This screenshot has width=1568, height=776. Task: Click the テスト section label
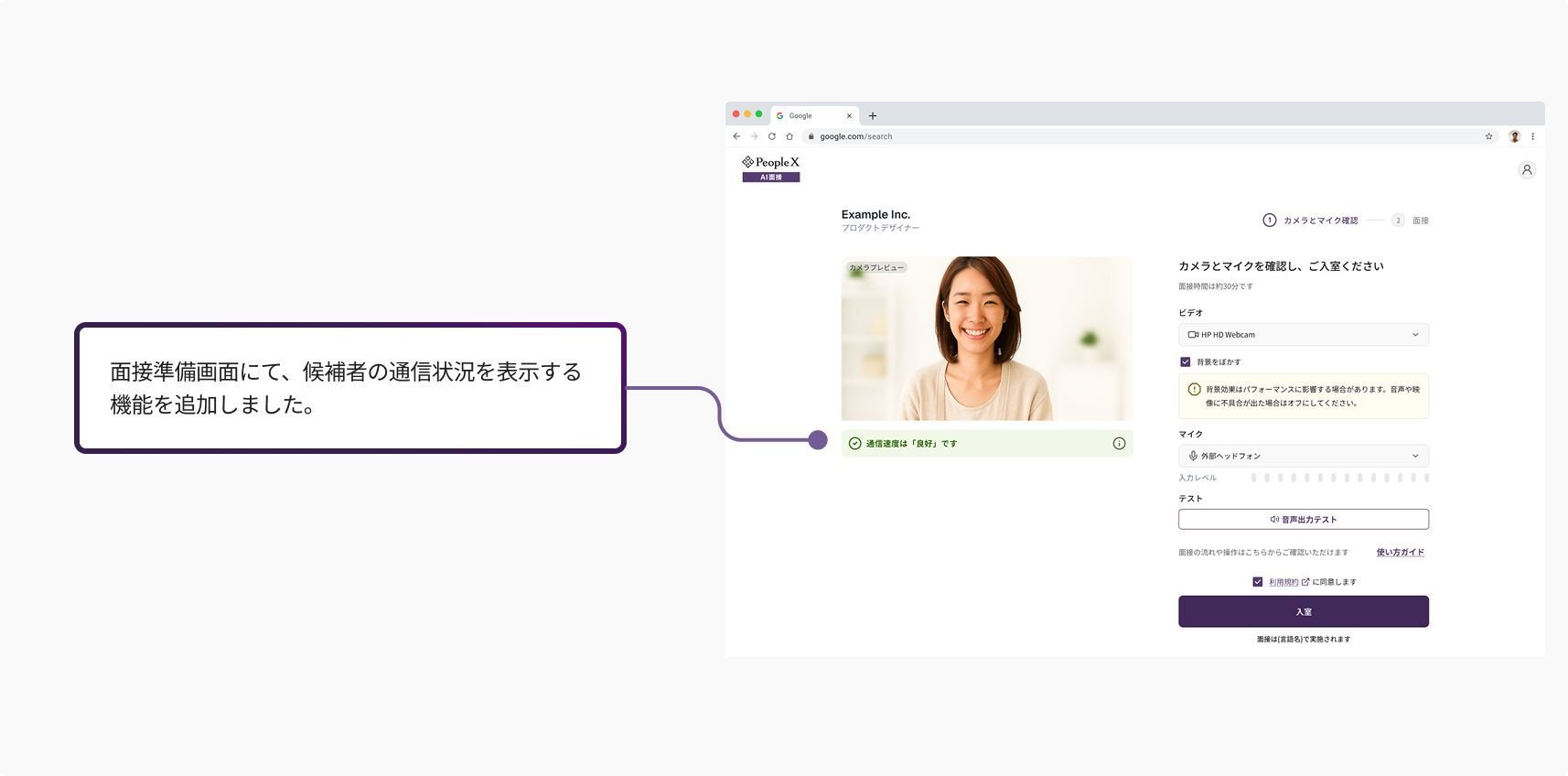click(x=1190, y=499)
